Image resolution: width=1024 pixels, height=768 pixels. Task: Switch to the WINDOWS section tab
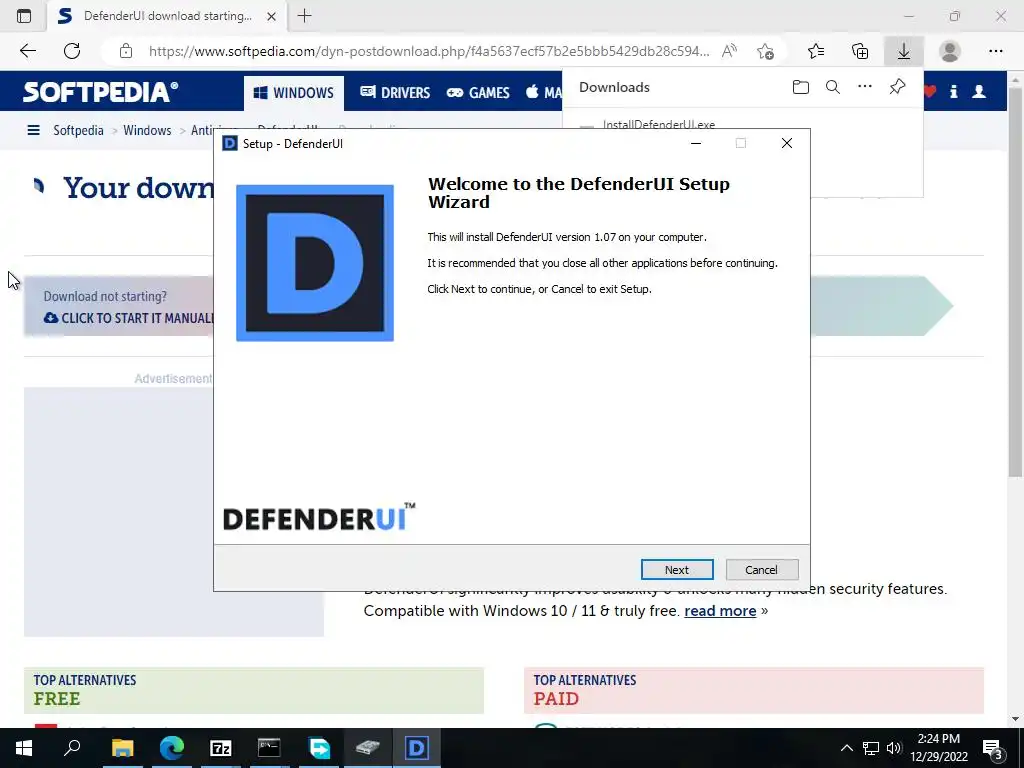pos(294,93)
